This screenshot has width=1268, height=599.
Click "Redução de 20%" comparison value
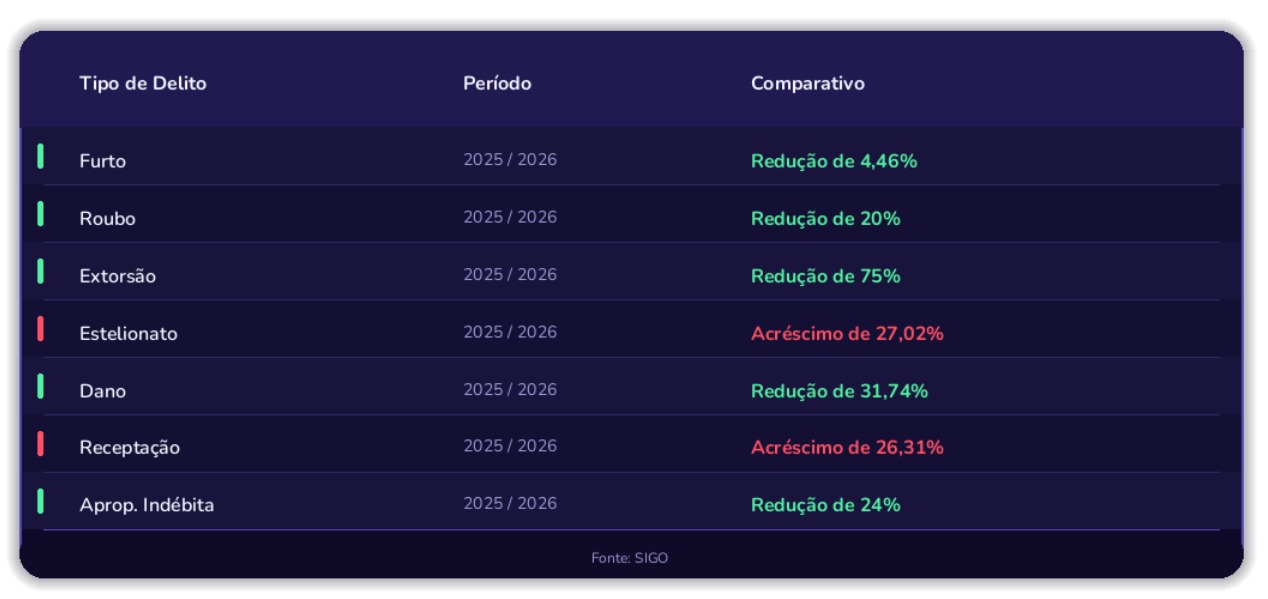point(825,219)
